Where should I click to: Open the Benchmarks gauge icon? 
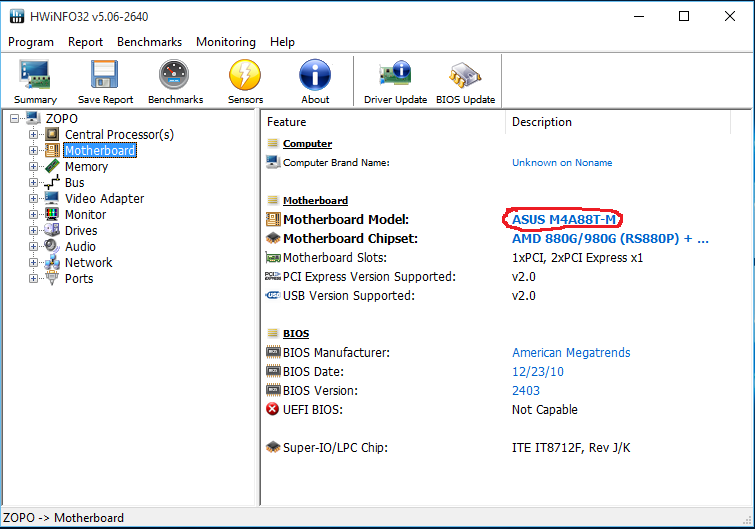(174, 75)
